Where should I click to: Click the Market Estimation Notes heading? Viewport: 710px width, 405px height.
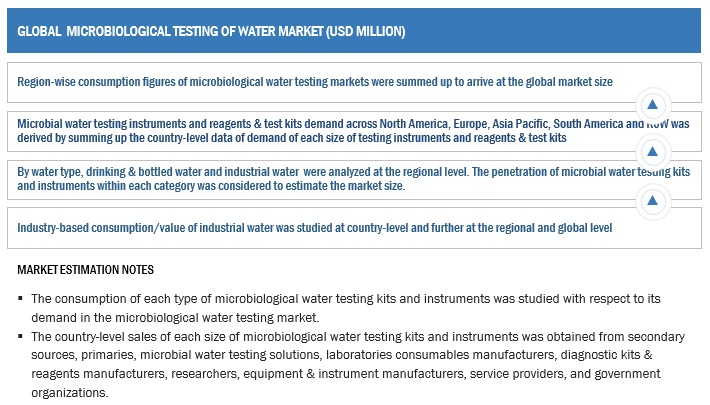(x=86, y=270)
